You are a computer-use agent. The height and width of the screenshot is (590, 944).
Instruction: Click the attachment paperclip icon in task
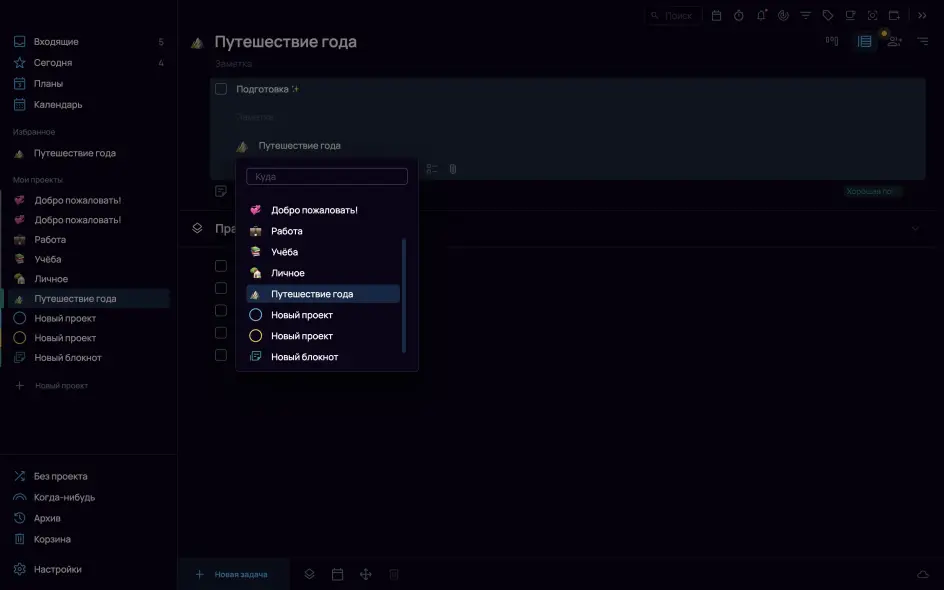[453, 169]
